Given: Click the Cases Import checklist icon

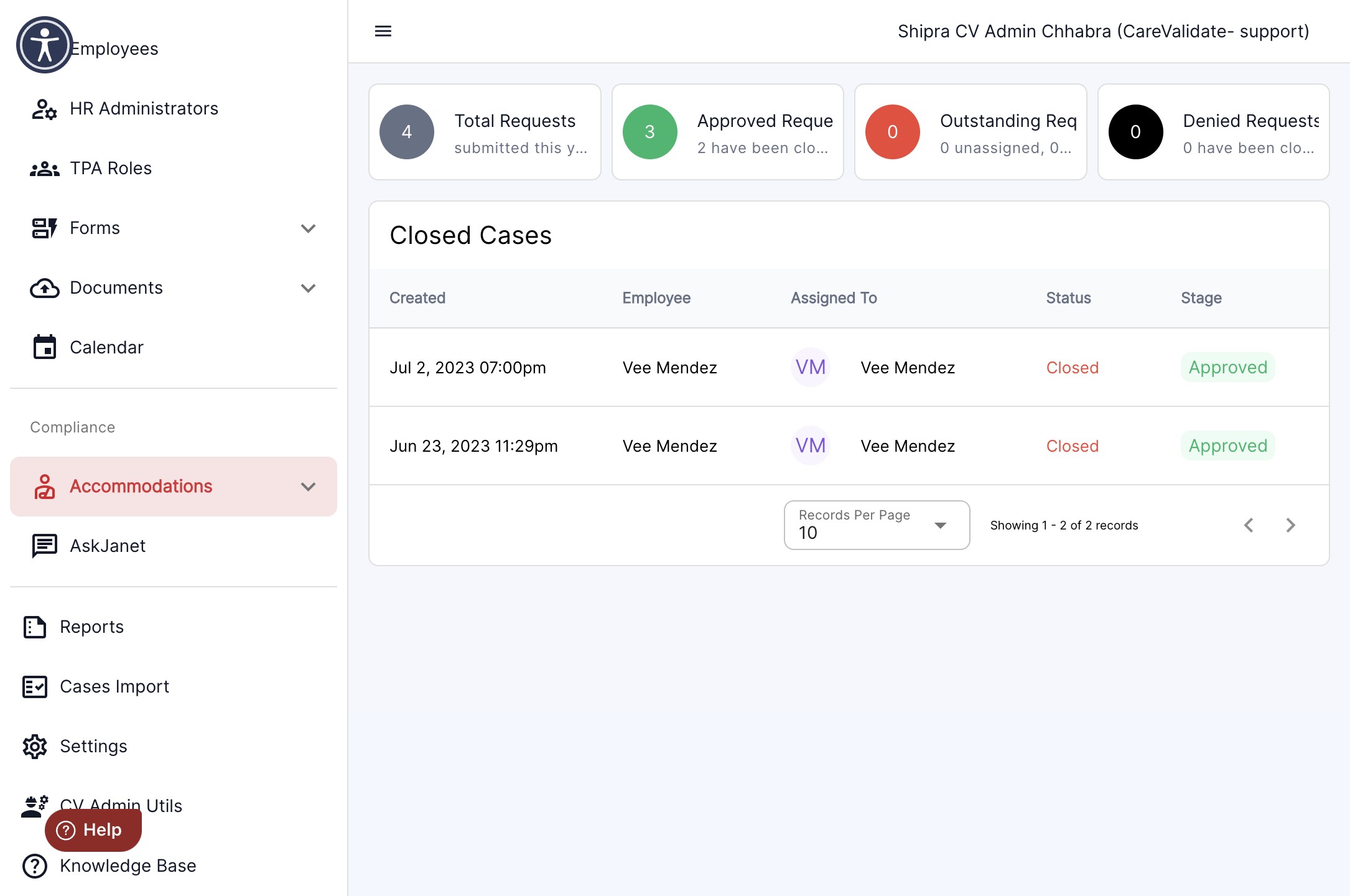Looking at the screenshot, I should [35, 687].
